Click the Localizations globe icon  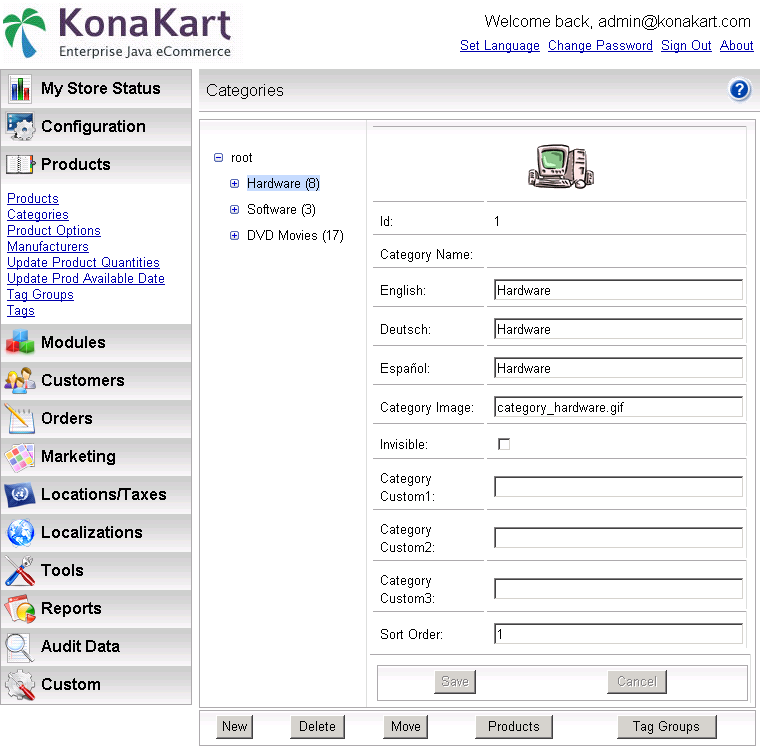pyautogui.click(x=20, y=532)
